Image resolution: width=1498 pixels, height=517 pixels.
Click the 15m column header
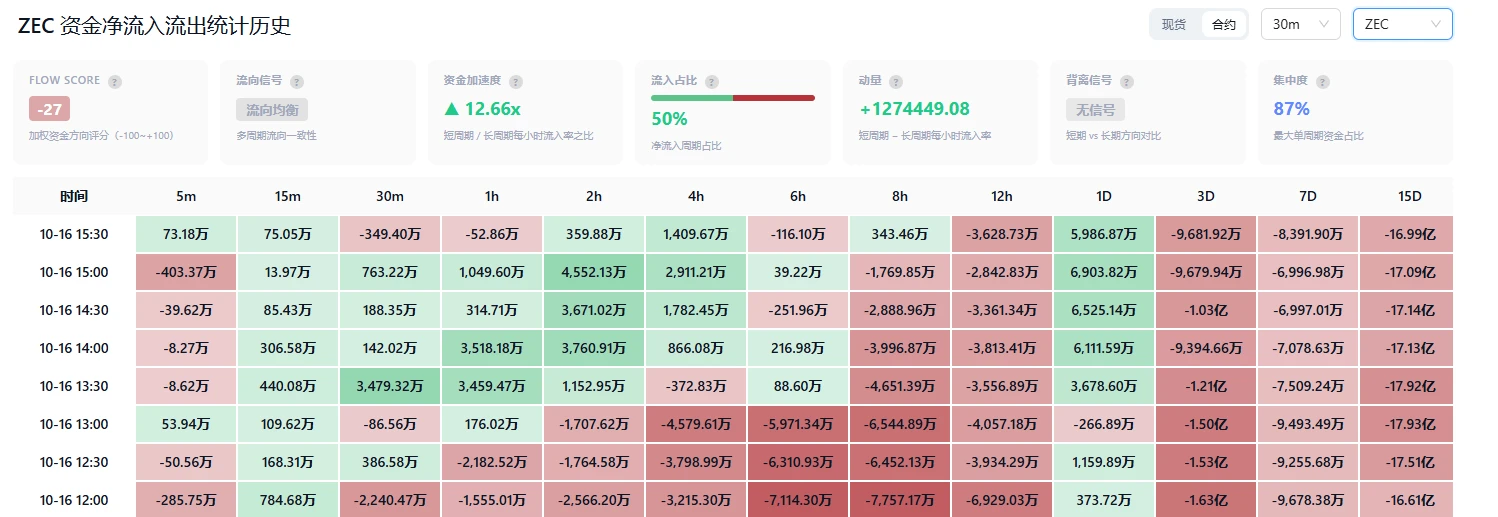(288, 196)
